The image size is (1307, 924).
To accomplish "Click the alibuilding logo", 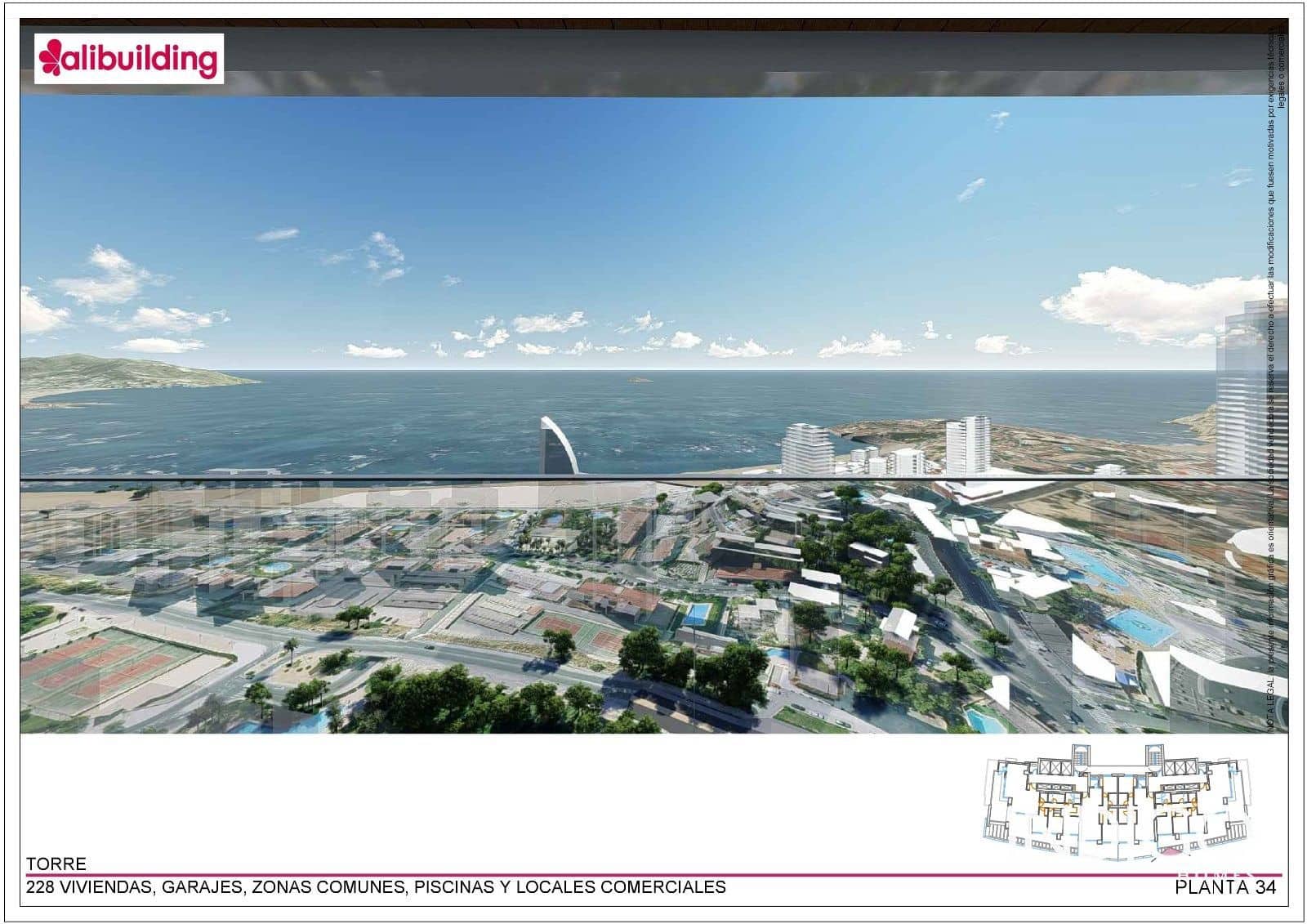I will tap(128, 59).
